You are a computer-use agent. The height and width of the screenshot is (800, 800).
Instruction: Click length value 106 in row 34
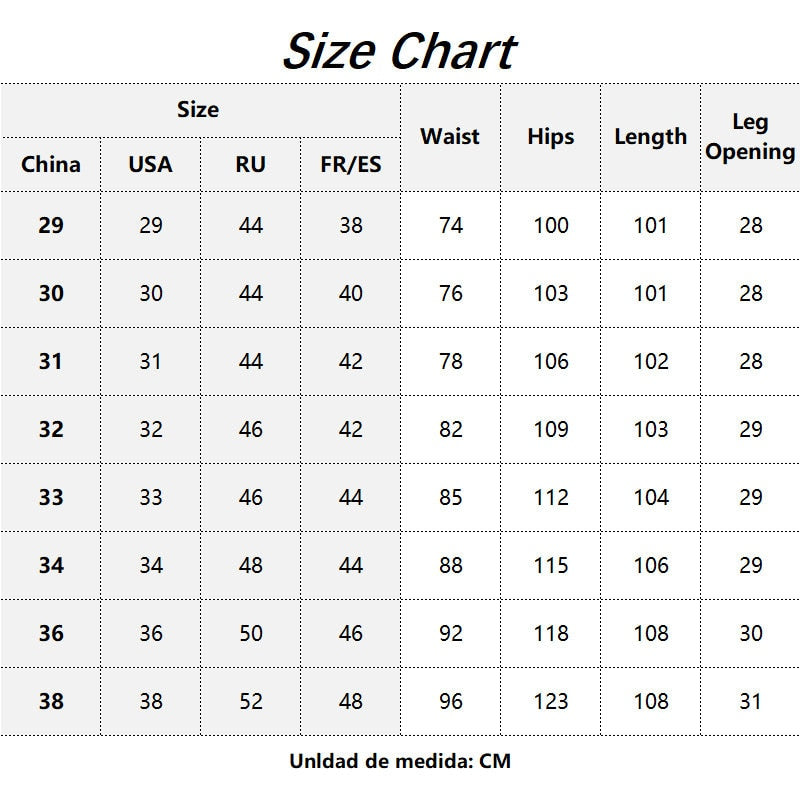coord(651,566)
